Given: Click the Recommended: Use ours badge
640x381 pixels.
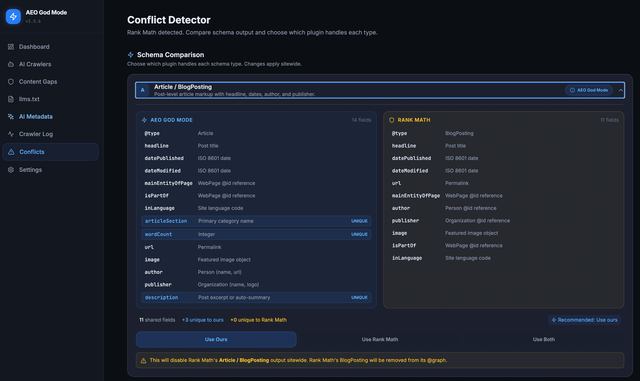Looking at the screenshot, I should (x=584, y=320).
